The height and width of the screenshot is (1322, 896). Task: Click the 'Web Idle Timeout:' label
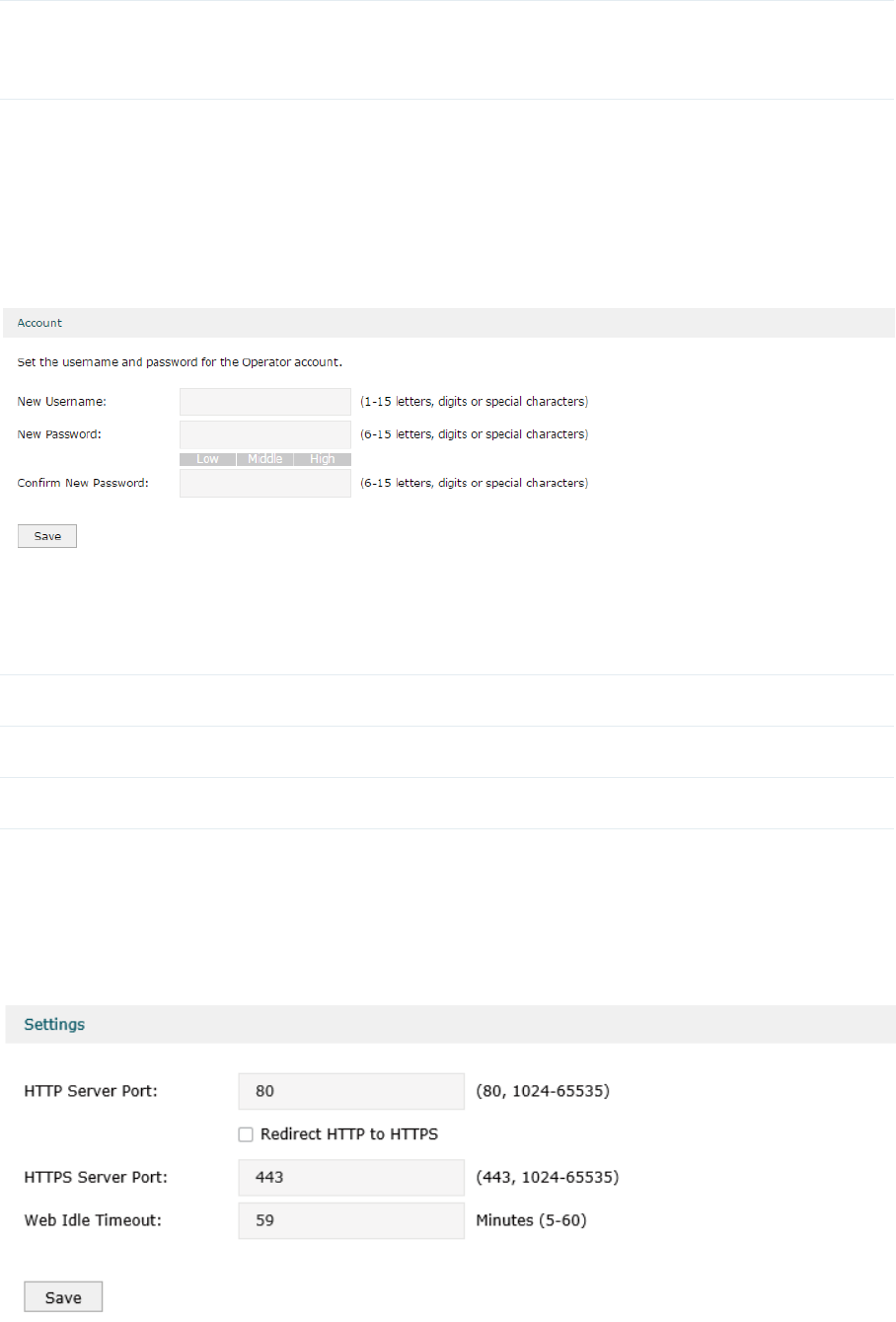pyautogui.click(x=93, y=1220)
